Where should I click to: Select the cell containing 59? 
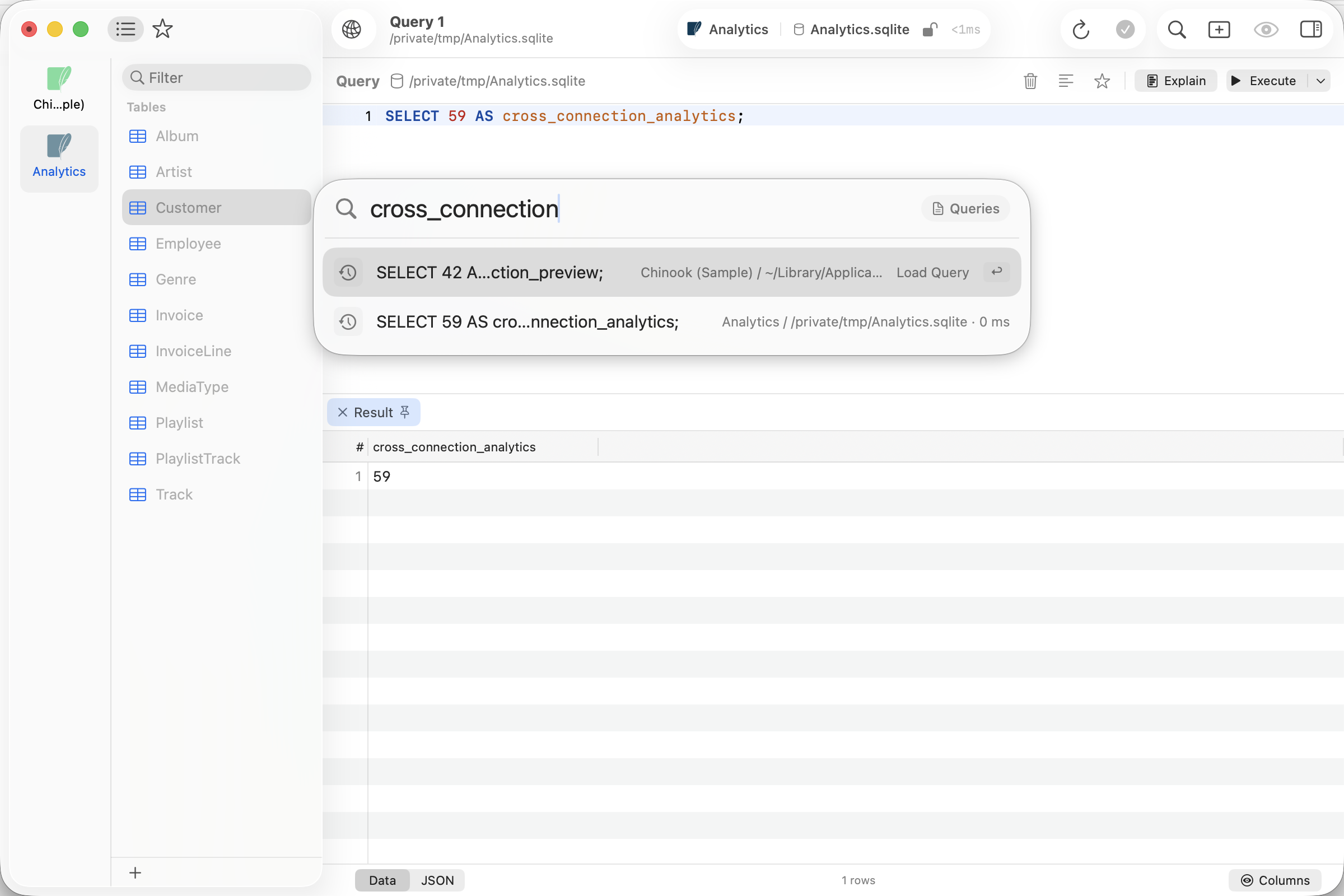tap(483, 477)
